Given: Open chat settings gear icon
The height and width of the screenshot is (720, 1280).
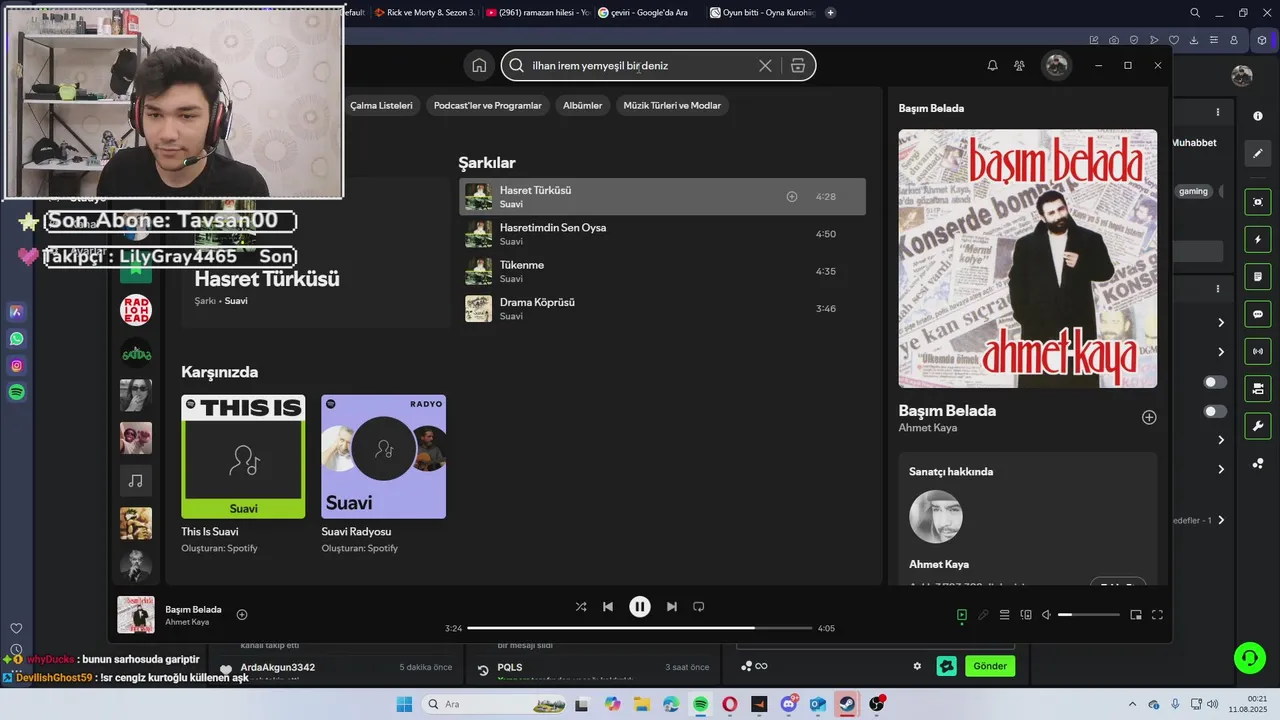Looking at the screenshot, I should 917,666.
